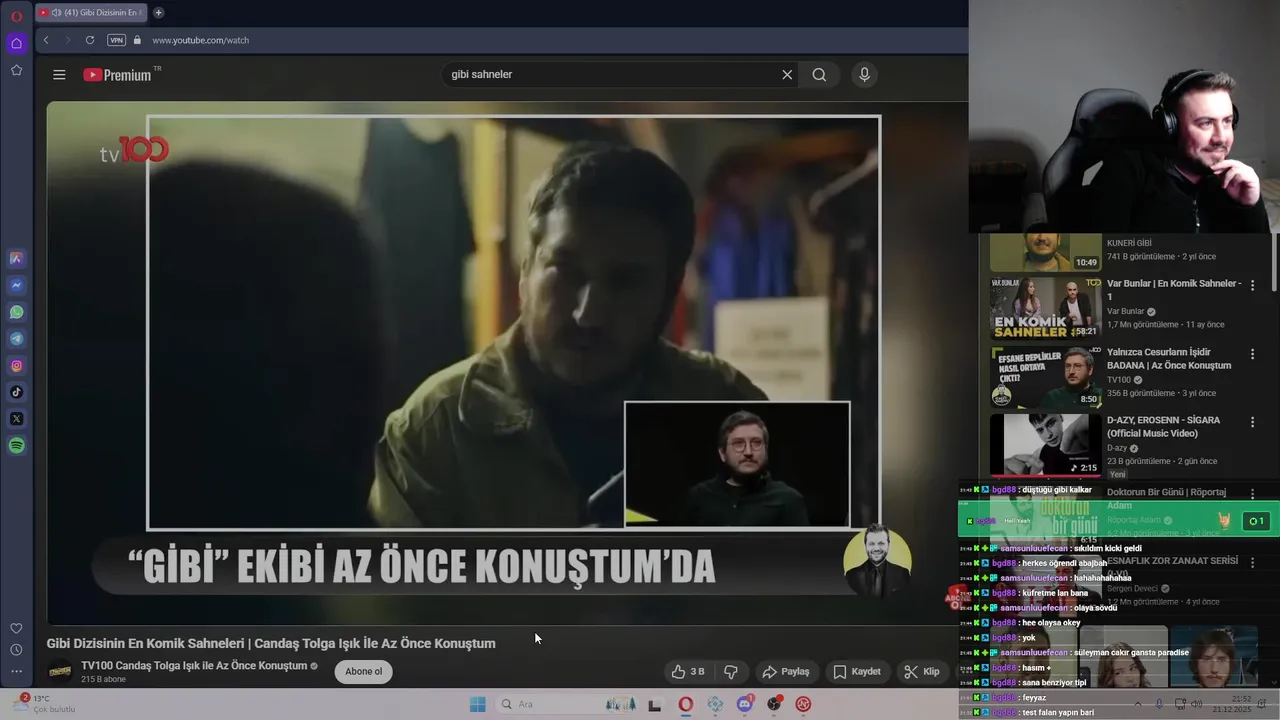Screen dimensions: 1280x720
Task: Go back to the previous page
Action: pos(46,40)
